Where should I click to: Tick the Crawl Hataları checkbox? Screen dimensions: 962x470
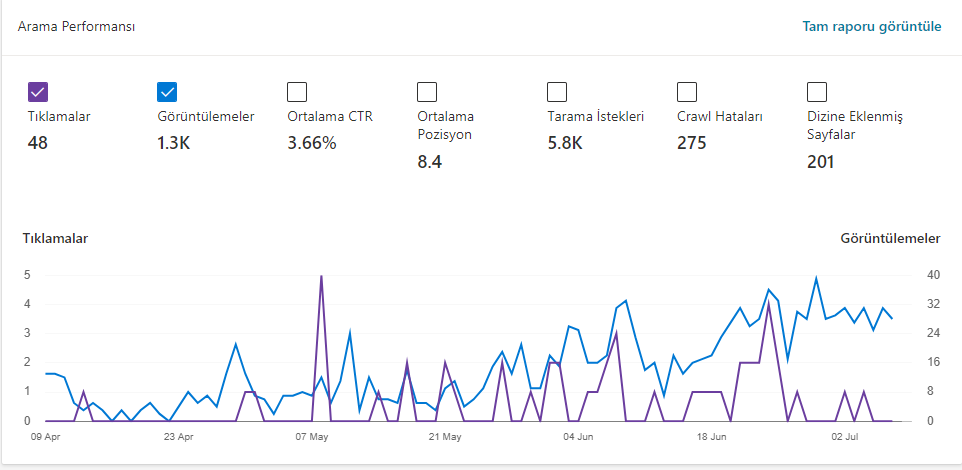687,92
